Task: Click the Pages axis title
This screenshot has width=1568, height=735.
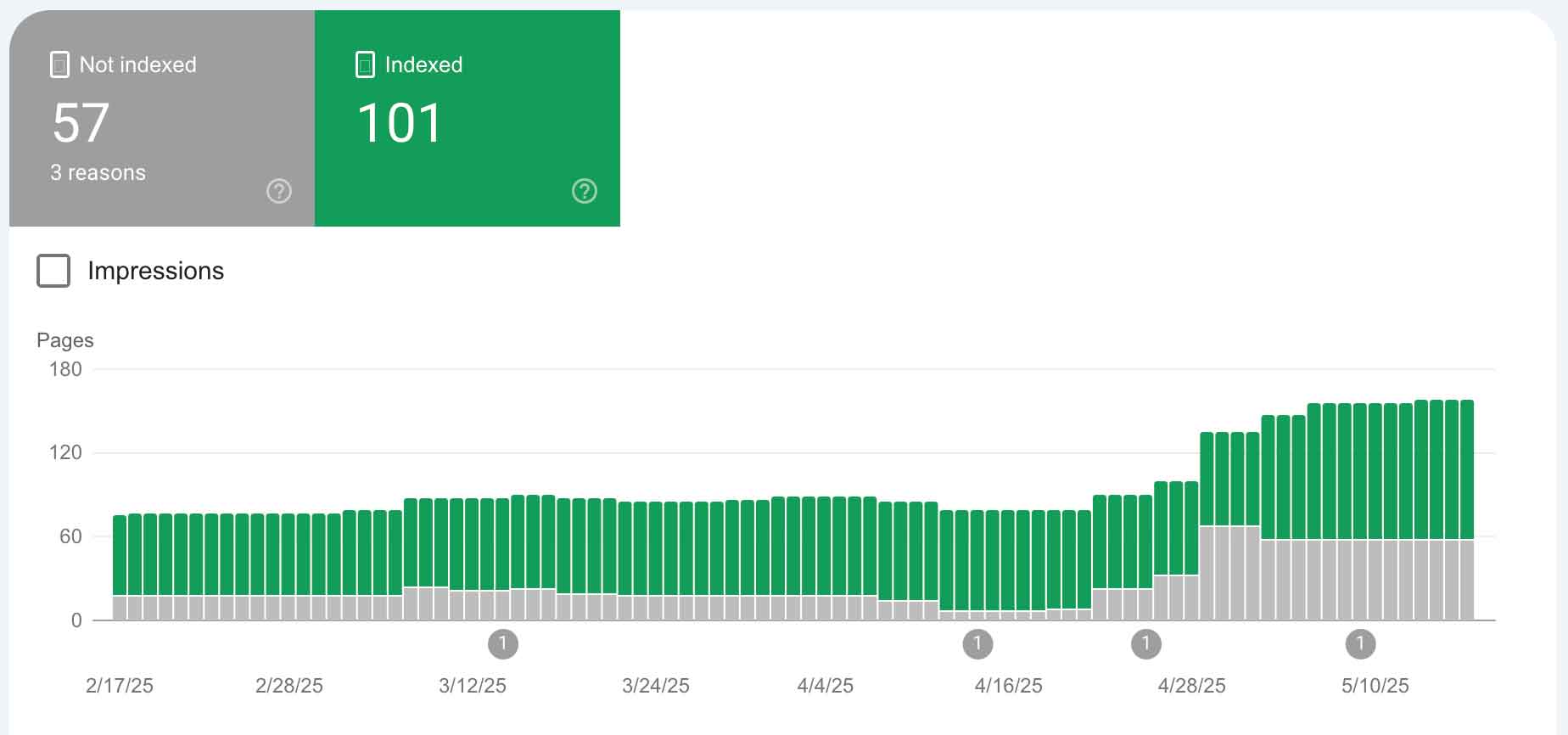Action: tap(65, 340)
